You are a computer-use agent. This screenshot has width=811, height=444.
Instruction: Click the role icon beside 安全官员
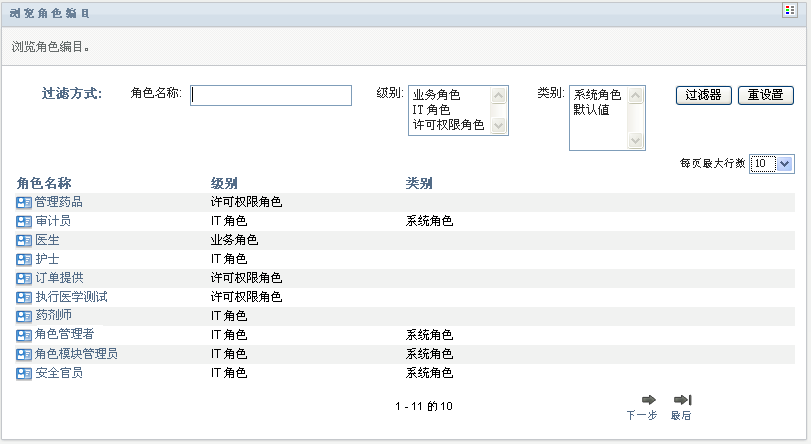[x=24, y=373]
